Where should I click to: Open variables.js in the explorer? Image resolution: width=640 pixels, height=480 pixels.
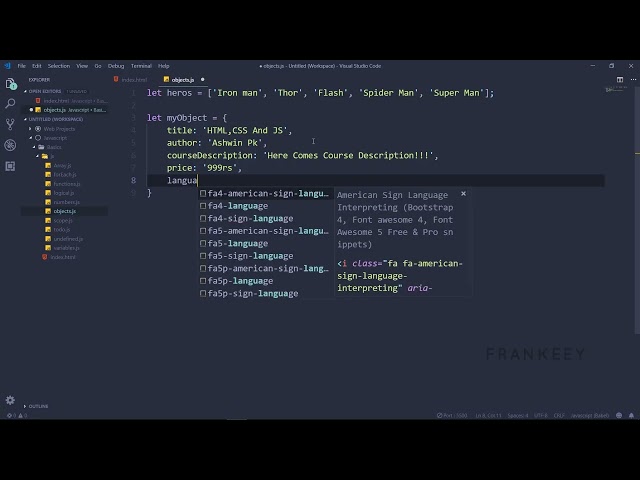[67, 248]
